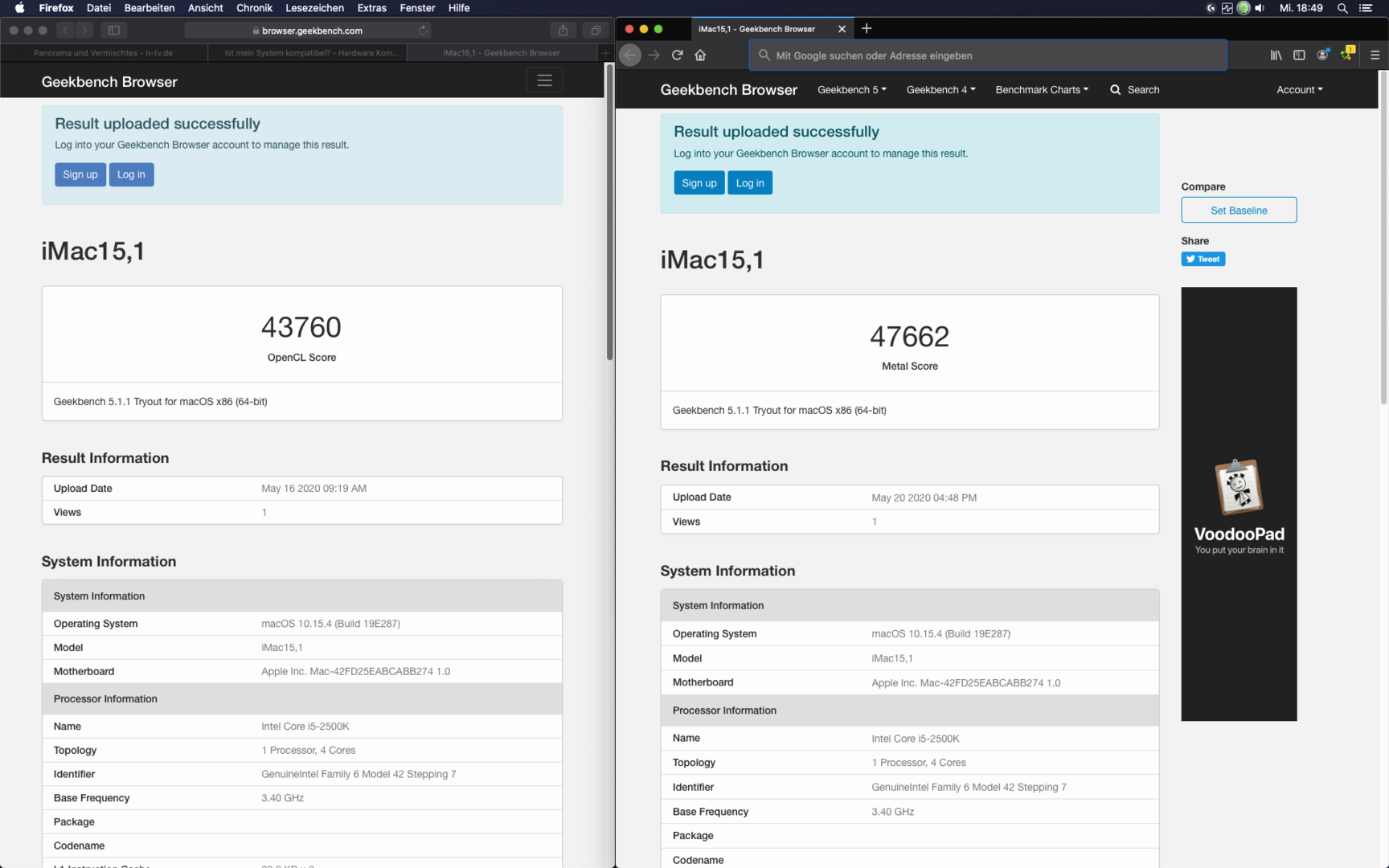Click the clock showing Mi. 18:49

[1301, 8]
